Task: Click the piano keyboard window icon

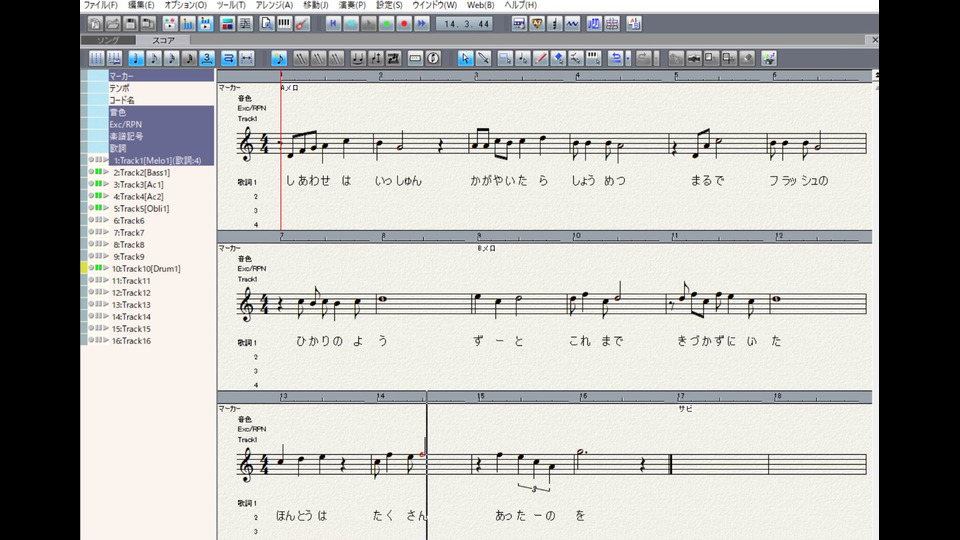Action: coord(285,24)
